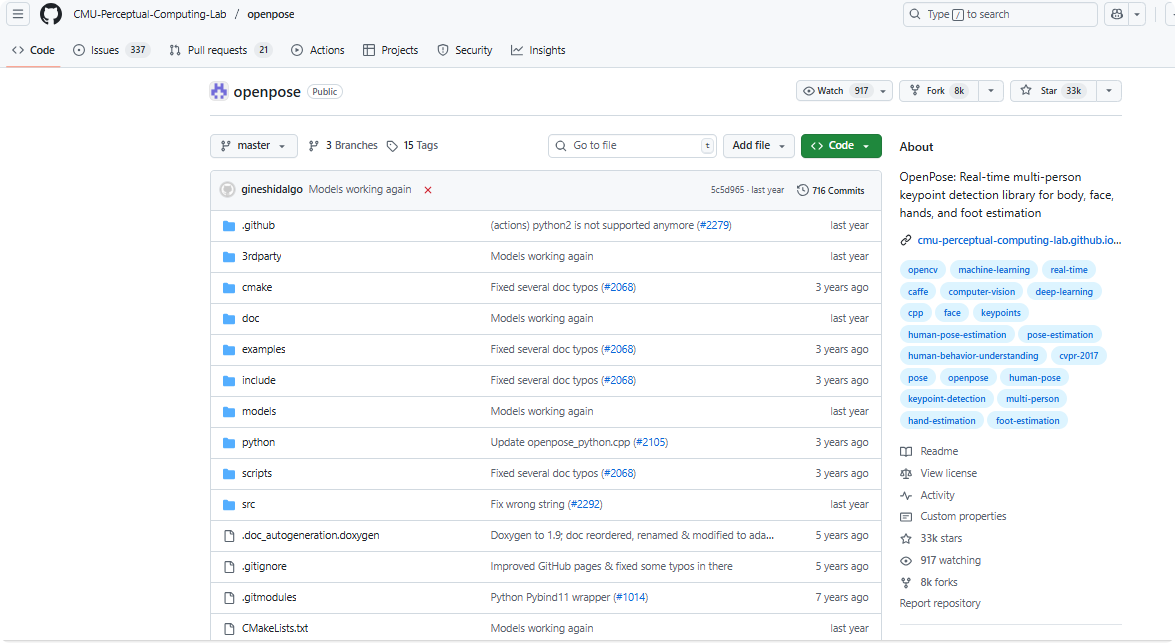Screen dimensions: 1175x643
Task: Open the include folder
Action: pos(259,381)
